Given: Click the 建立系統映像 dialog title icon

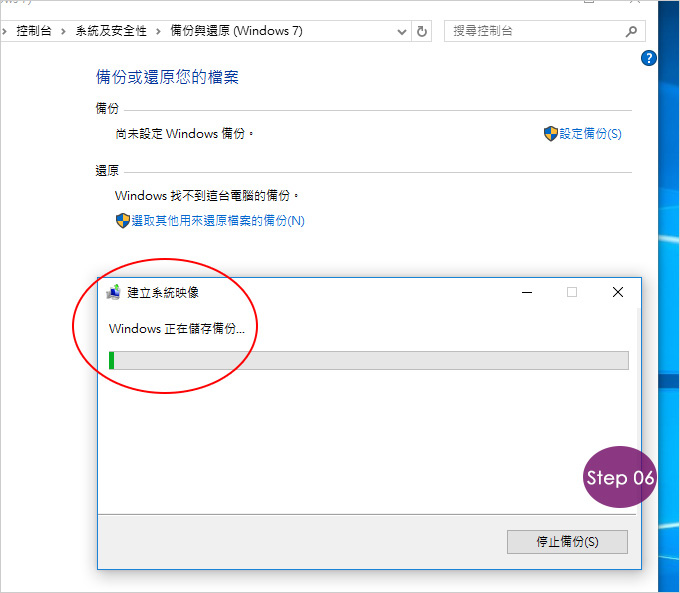Looking at the screenshot, I should [114, 292].
